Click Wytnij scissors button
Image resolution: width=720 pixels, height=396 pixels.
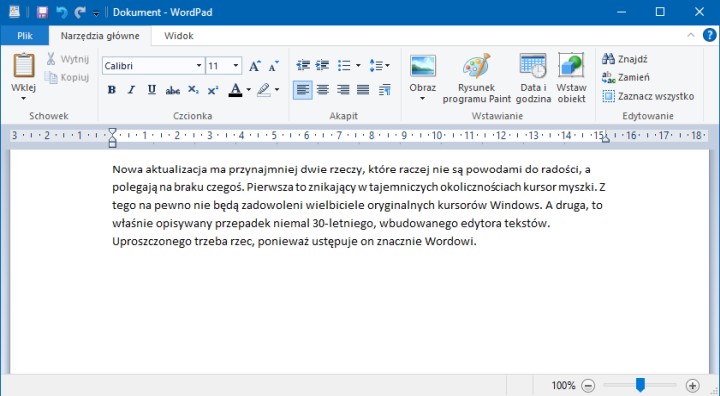pos(67,59)
